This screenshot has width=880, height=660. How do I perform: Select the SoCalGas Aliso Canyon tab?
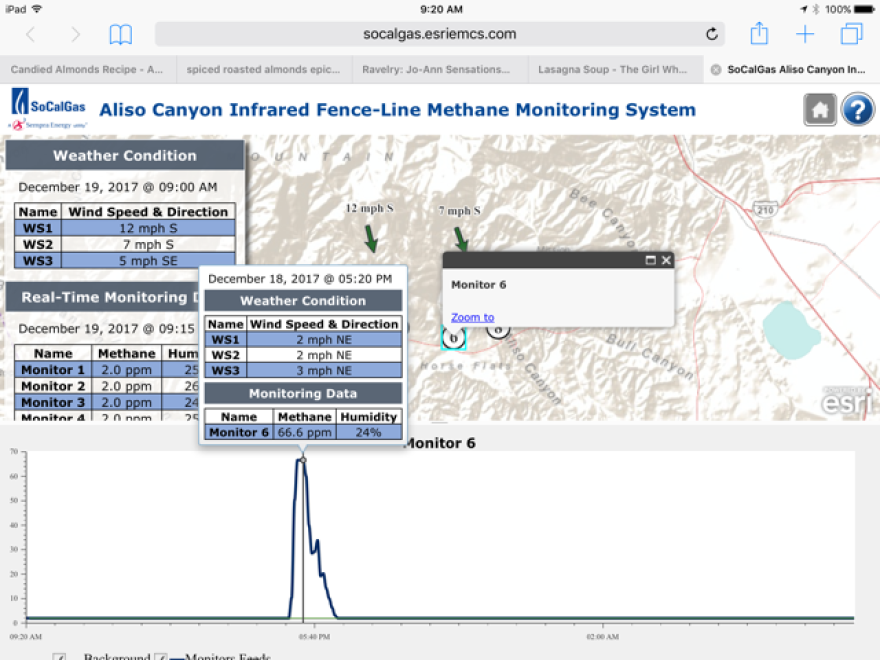(792, 70)
